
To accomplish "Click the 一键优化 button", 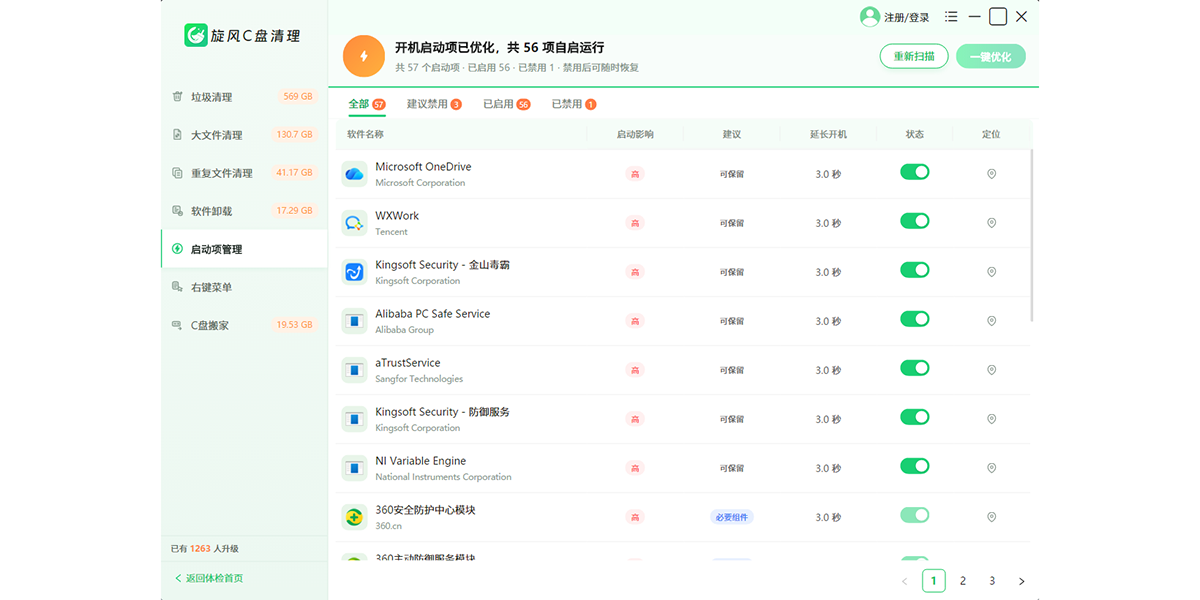I will 990,57.
